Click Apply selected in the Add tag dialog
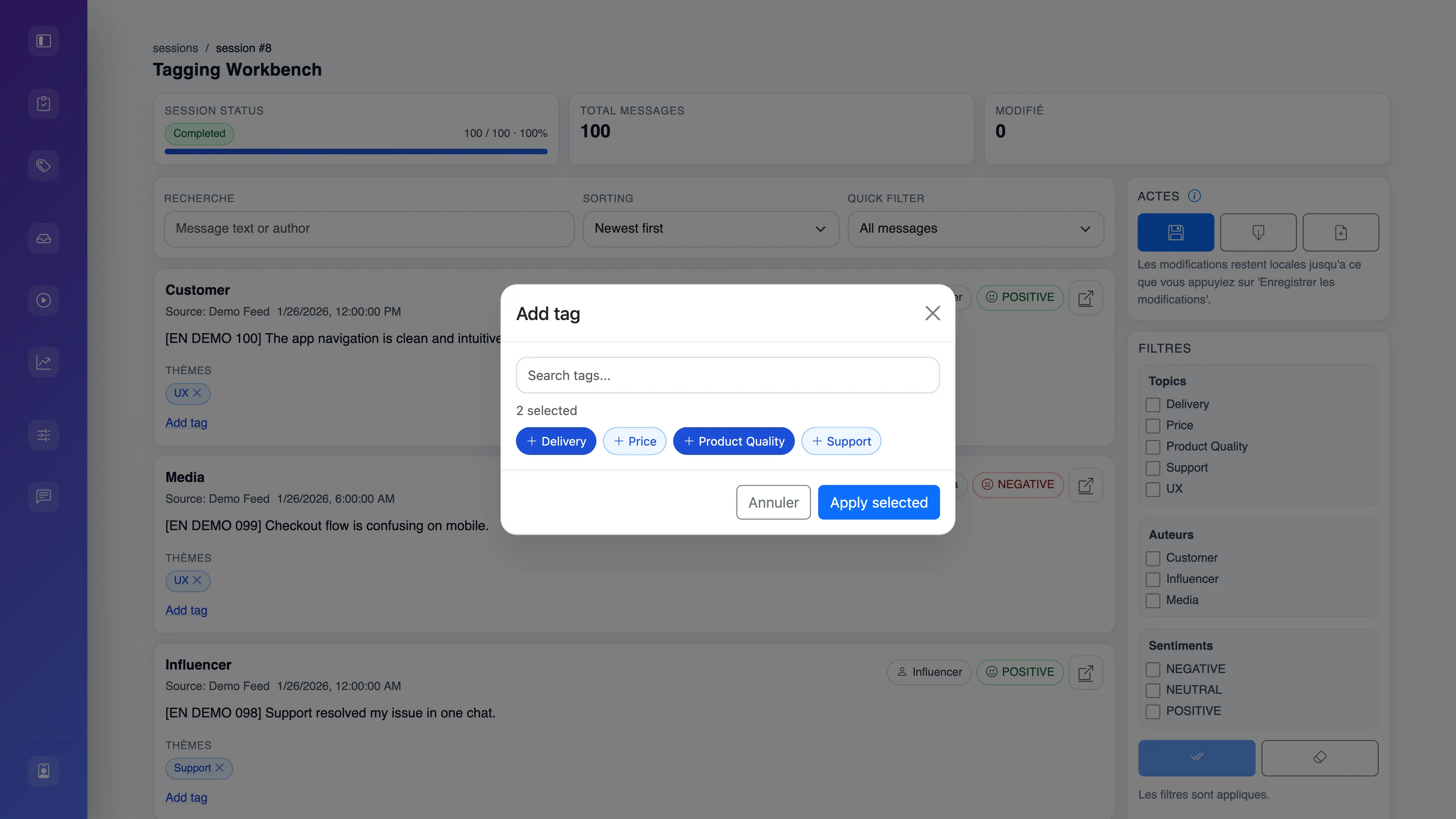This screenshot has height=819, width=1456. coord(878,502)
